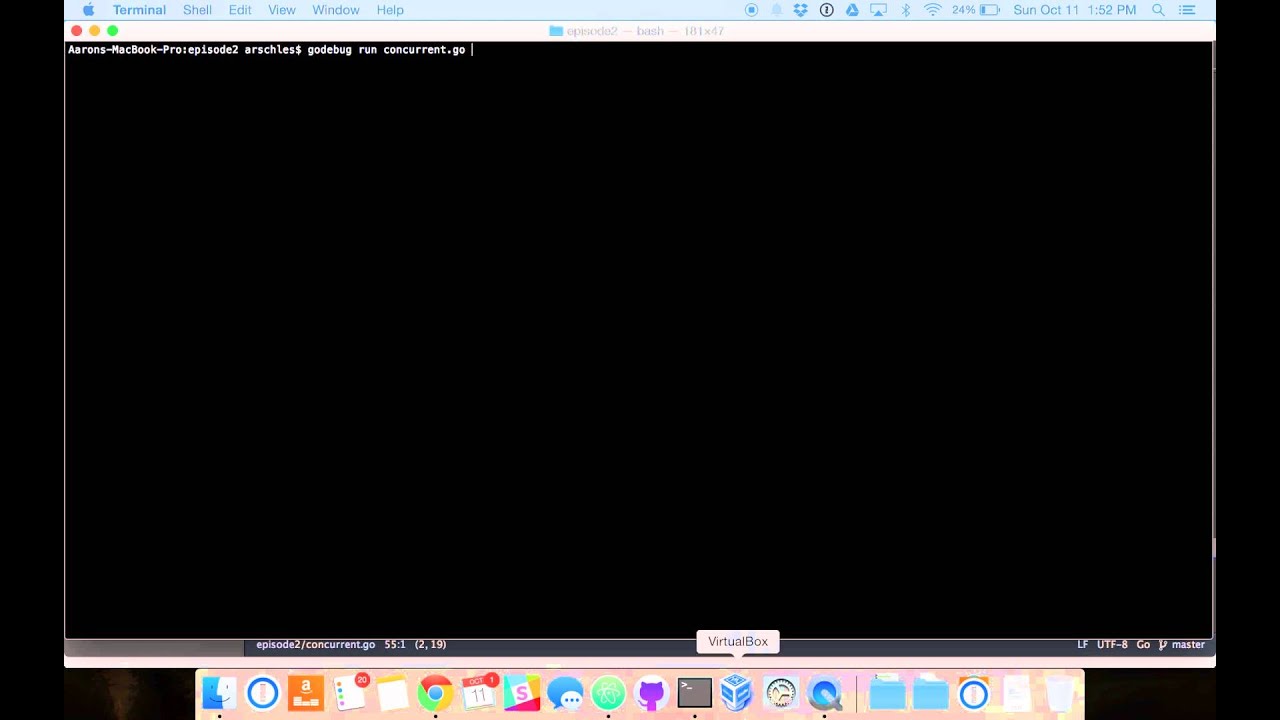
Task: Open the AirPlay display menu
Action: [878, 10]
